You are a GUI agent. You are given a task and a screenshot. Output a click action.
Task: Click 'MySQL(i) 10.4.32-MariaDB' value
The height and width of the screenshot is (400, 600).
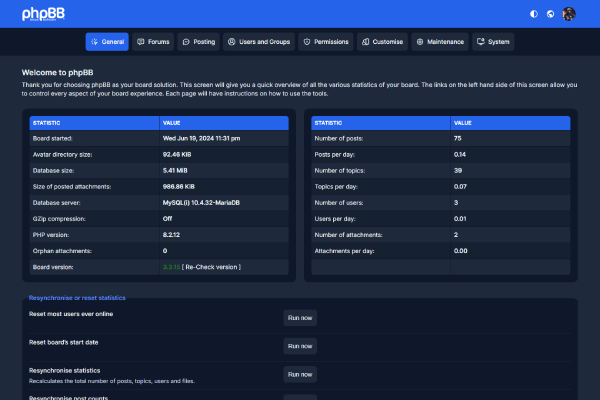[x=201, y=203]
